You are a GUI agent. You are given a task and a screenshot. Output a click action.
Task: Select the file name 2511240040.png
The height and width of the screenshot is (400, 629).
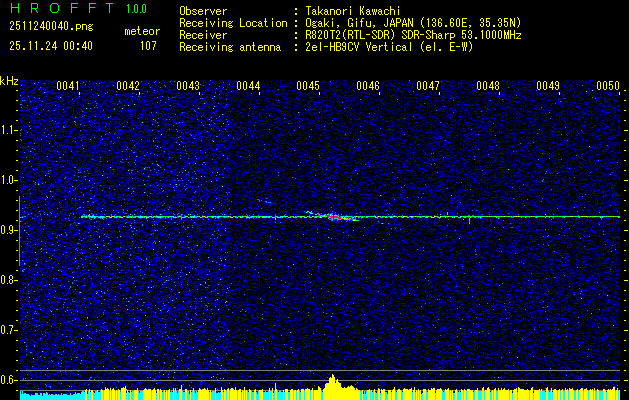pyautogui.click(x=51, y=27)
